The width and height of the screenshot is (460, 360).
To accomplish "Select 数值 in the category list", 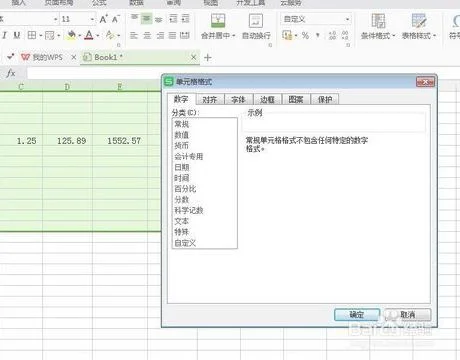I will [x=182, y=135].
